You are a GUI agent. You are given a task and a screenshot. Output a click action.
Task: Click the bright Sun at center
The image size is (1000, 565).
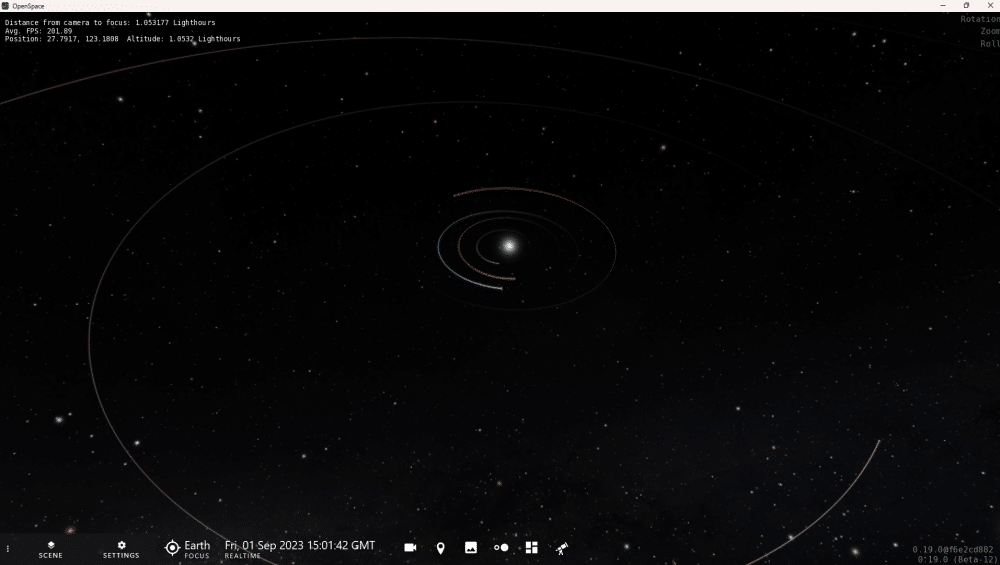point(508,246)
